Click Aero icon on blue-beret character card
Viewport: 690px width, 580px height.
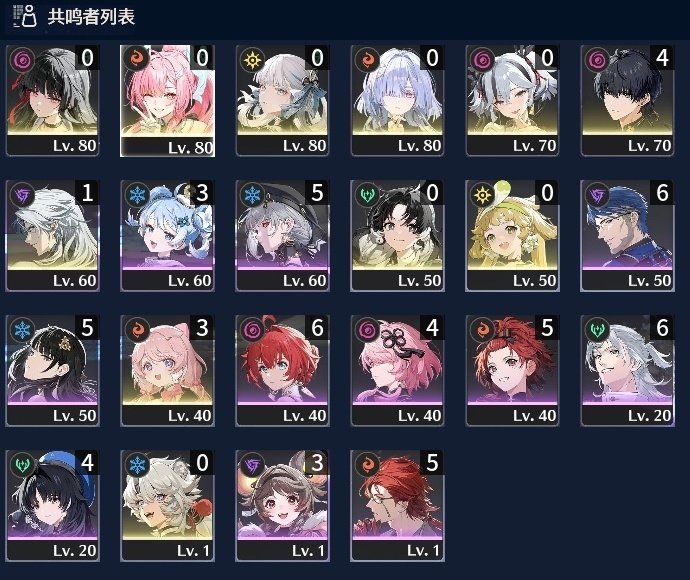[22, 465]
